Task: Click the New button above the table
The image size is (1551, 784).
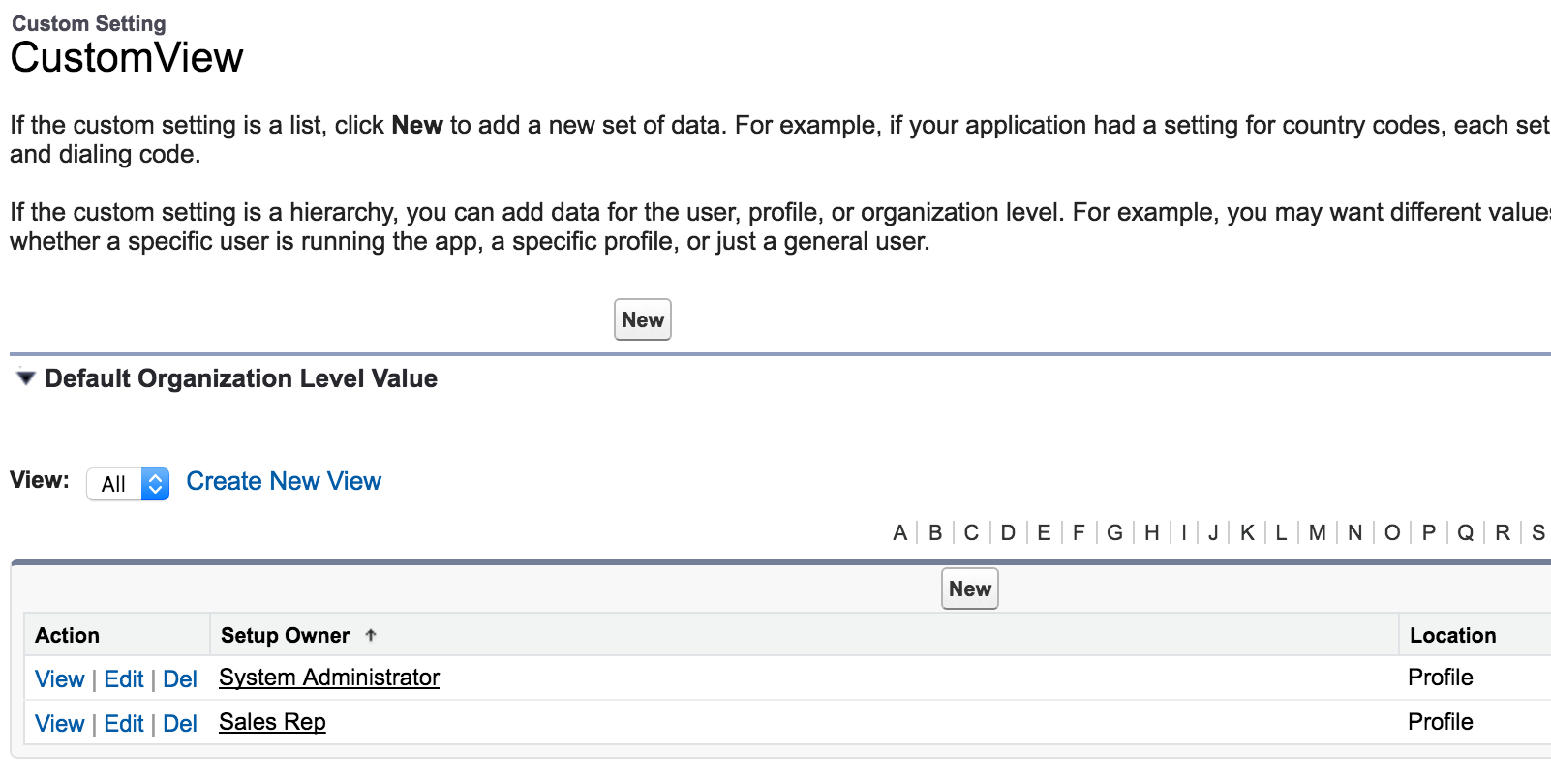Action: pyautogui.click(x=970, y=589)
